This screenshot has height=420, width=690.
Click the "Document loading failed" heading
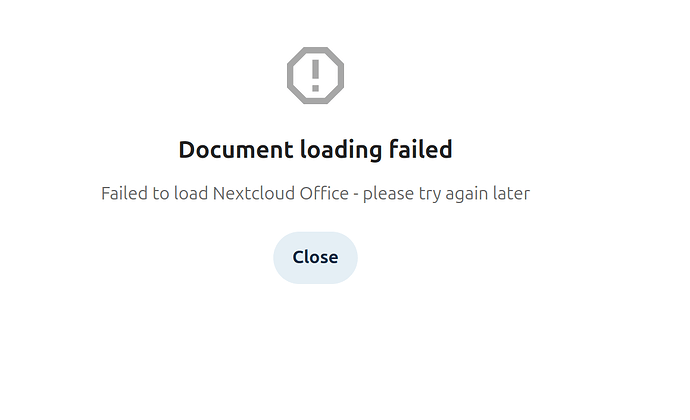[315, 150]
